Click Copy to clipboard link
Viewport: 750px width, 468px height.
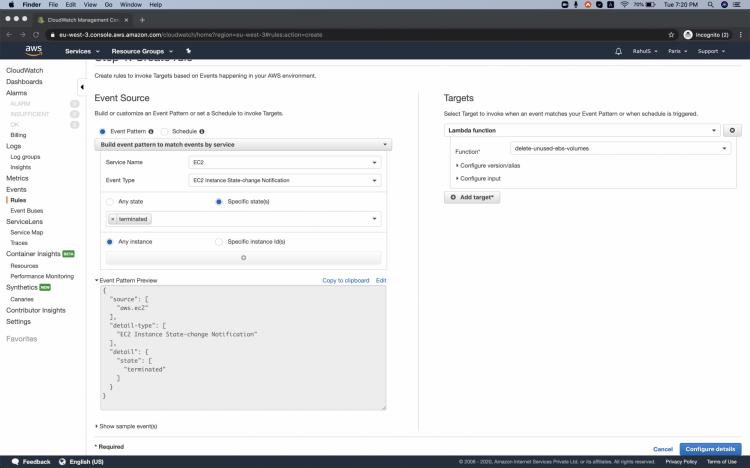click(x=345, y=280)
